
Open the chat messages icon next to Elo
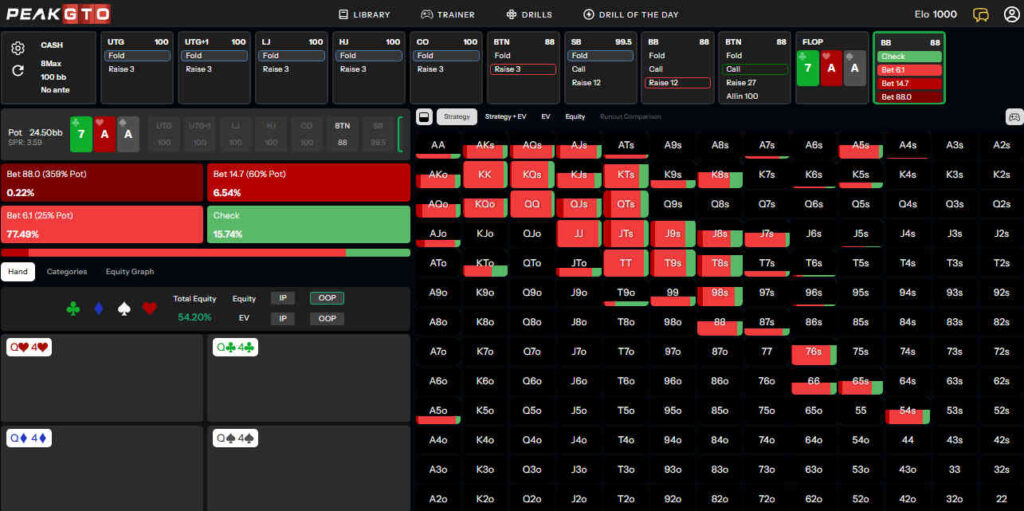click(x=981, y=15)
